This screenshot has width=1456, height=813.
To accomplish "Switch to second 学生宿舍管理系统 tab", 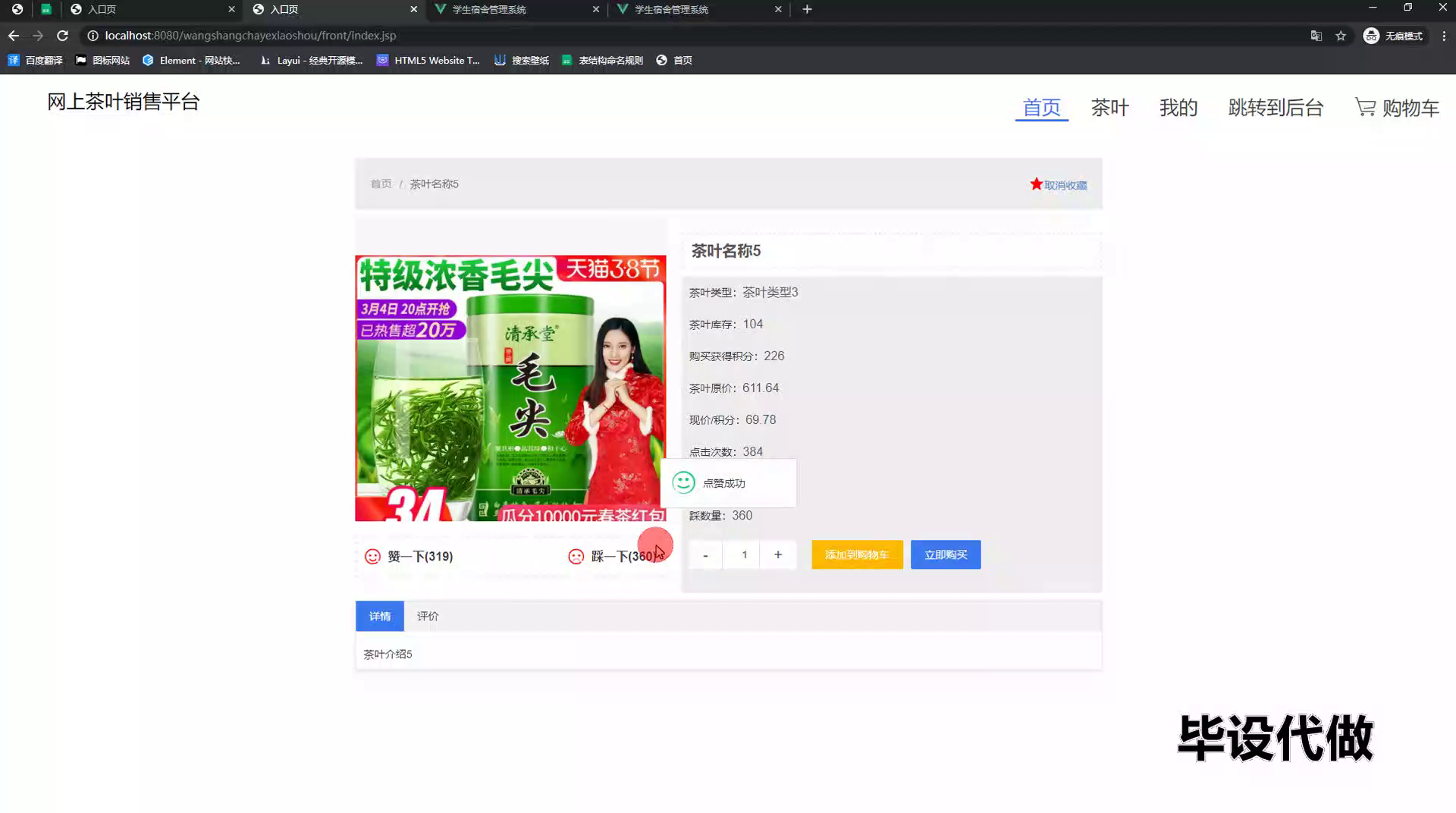I will pyautogui.click(x=698, y=9).
